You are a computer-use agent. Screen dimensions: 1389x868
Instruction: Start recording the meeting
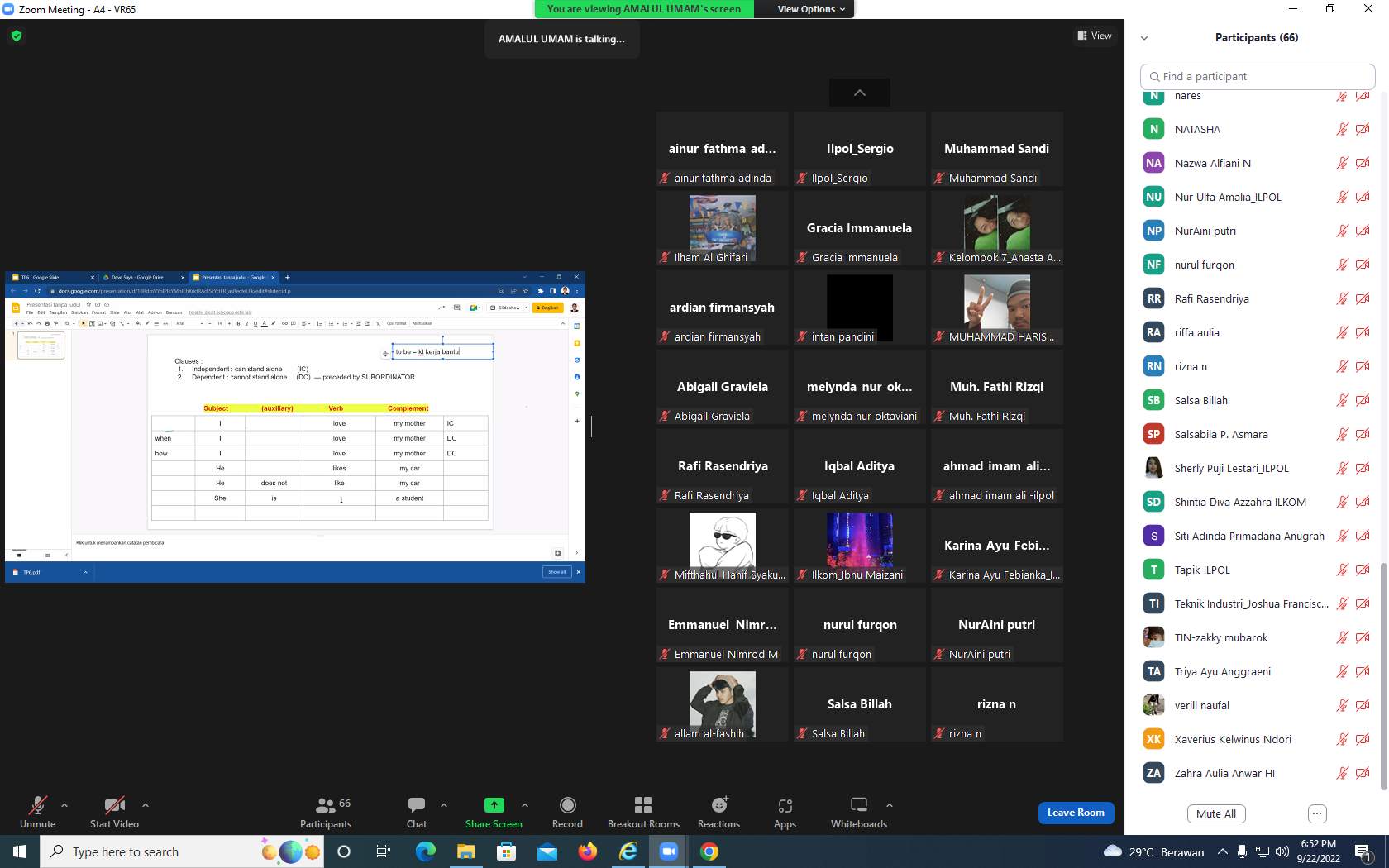[x=567, y=812]
